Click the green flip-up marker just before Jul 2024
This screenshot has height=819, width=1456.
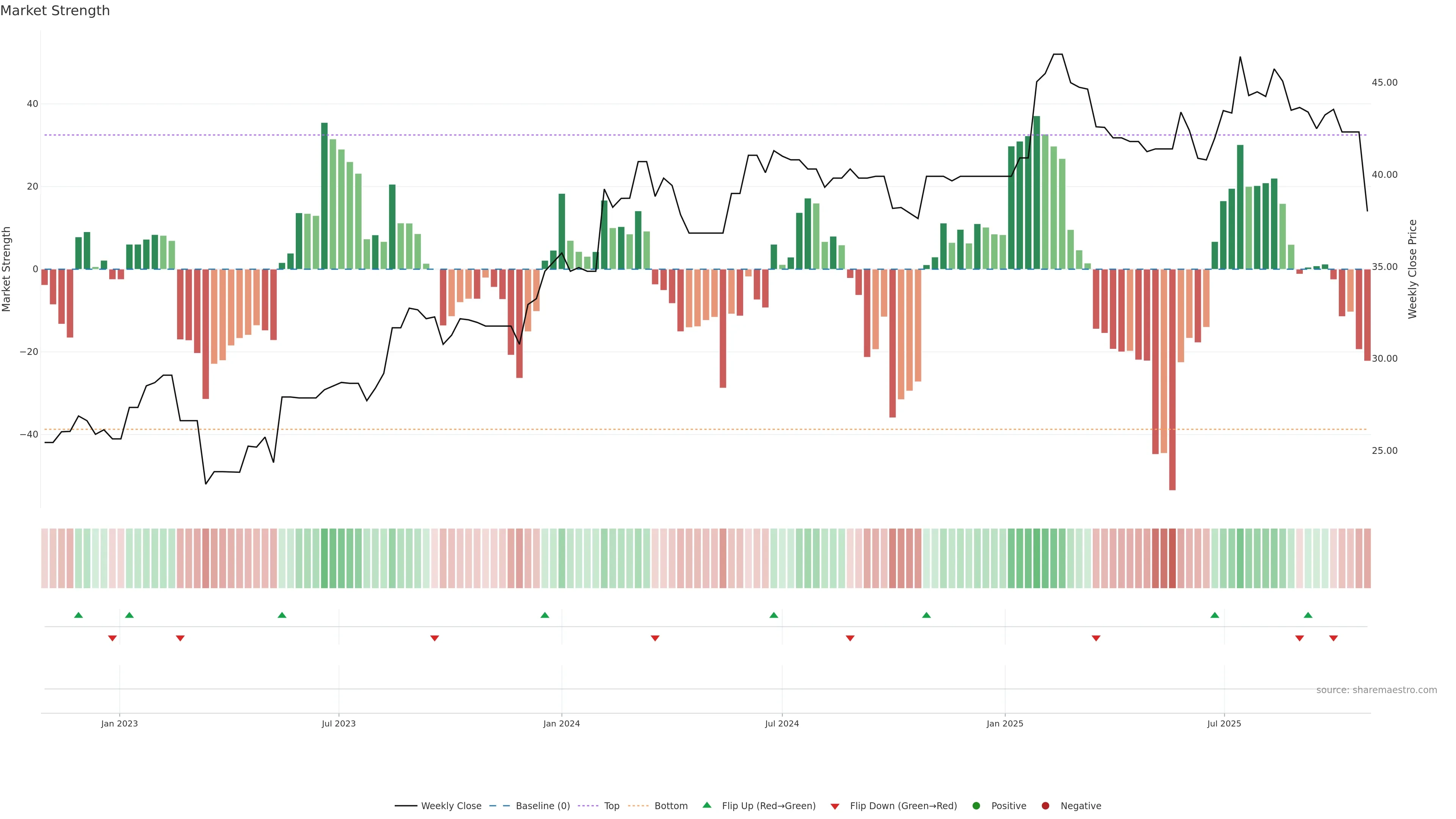click(x=774, y=615)
